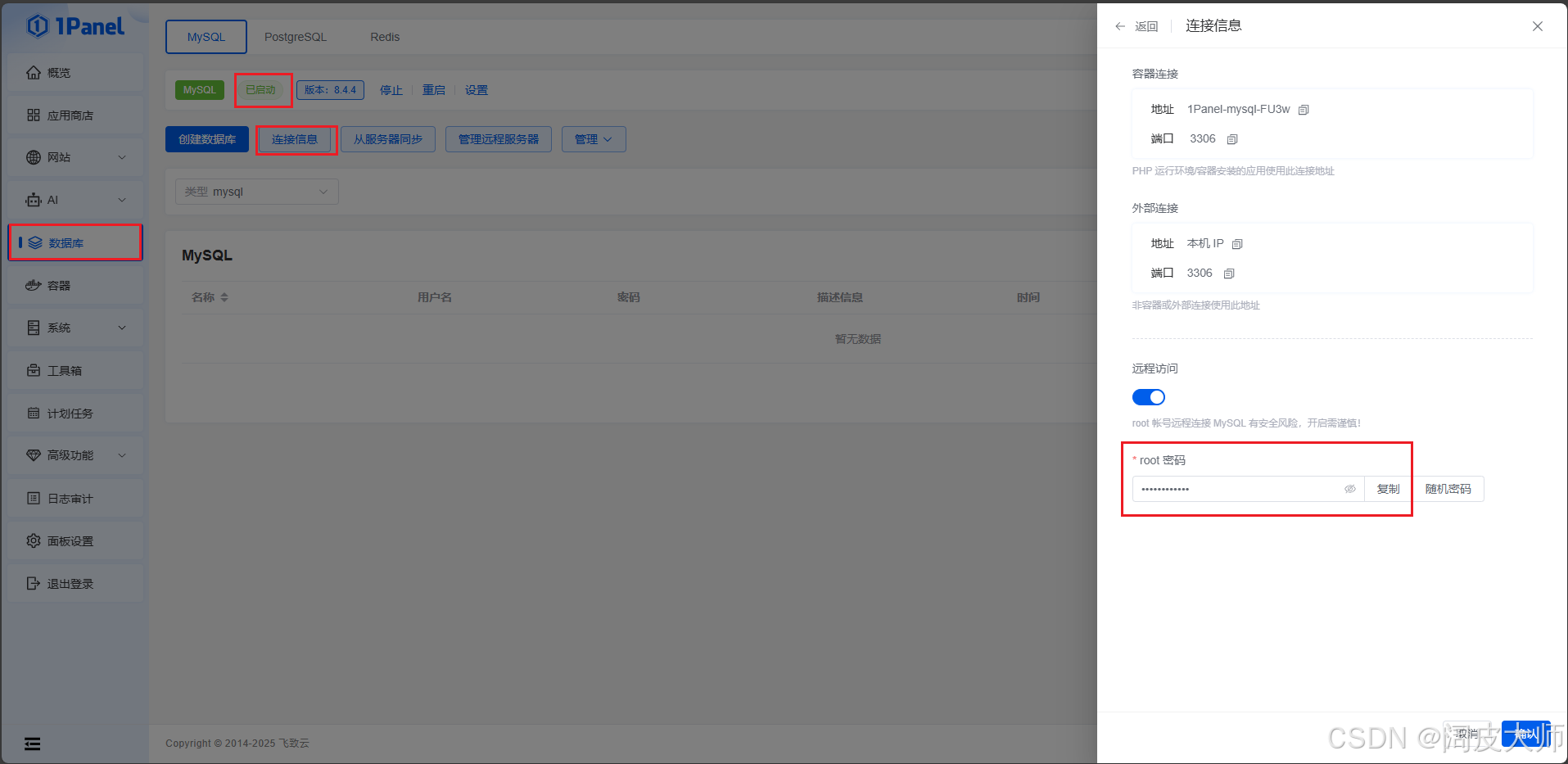Open 数据库 in the sidebar
Viewport: 1568px width, 764px height.
75,243
